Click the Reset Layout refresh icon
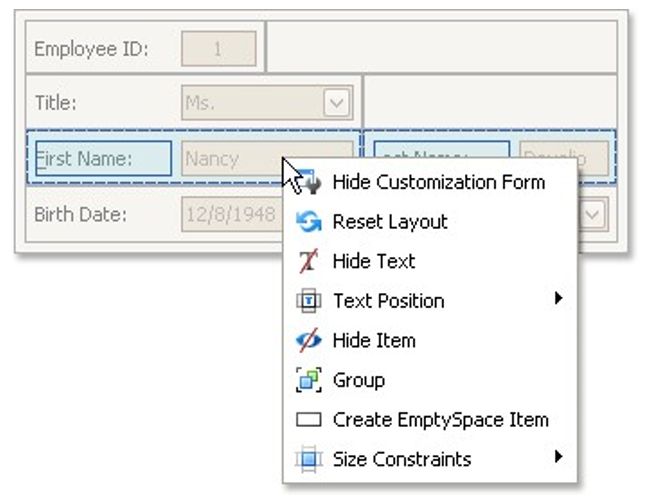The height and width of the screenshot is (503, 645). (x=309, y=222)
